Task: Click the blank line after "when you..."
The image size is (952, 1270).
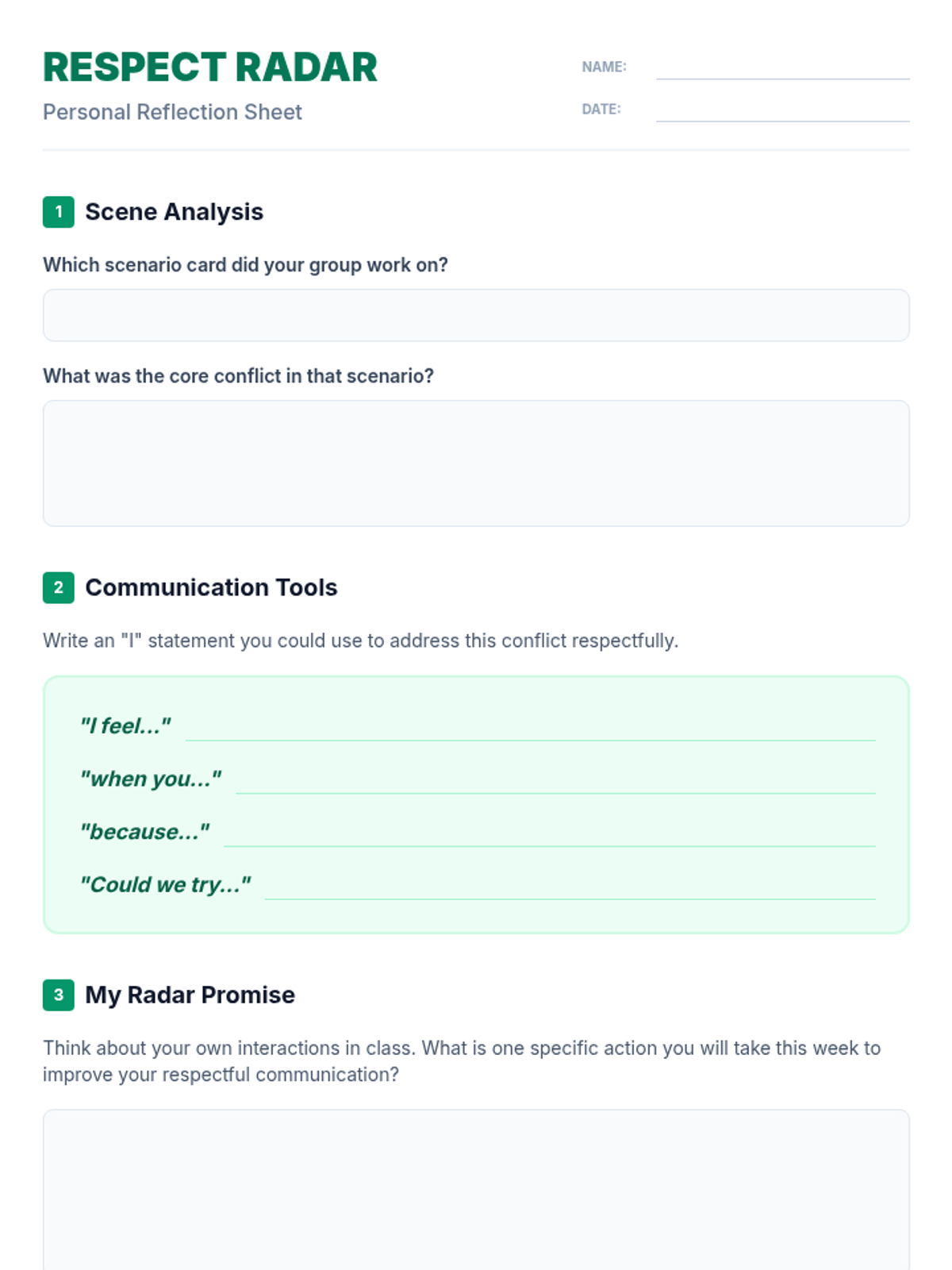Action: 555,782
